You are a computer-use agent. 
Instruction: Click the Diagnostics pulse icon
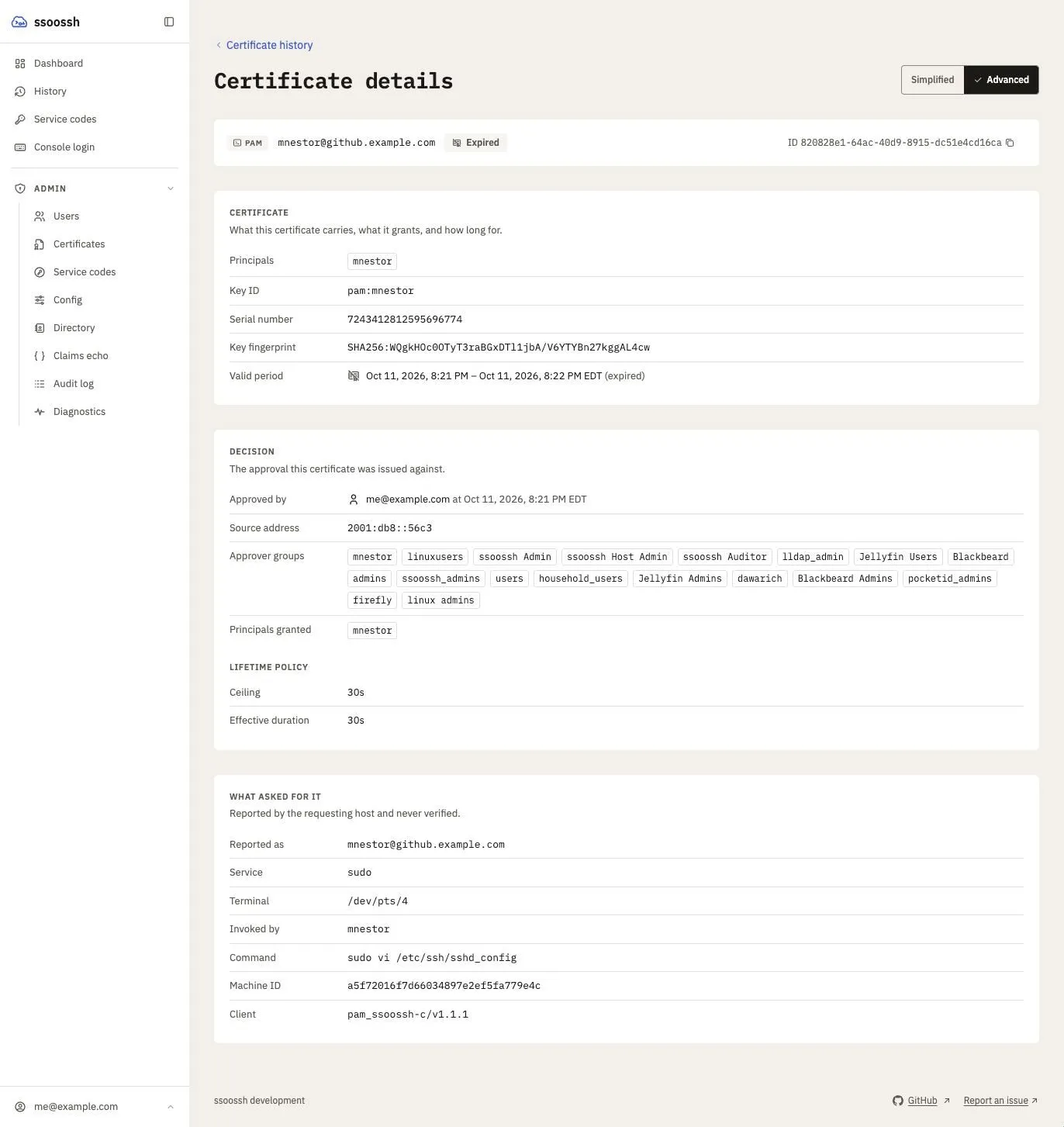40,412
